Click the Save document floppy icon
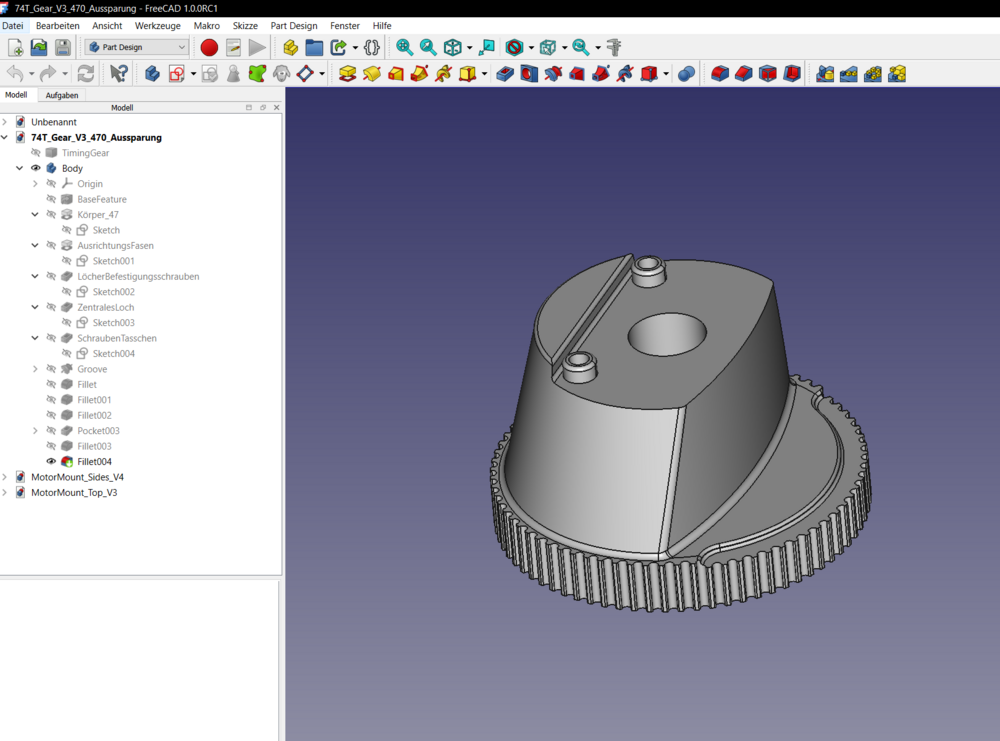This screenshot has height=741, width=1000. tap(62, 47)
